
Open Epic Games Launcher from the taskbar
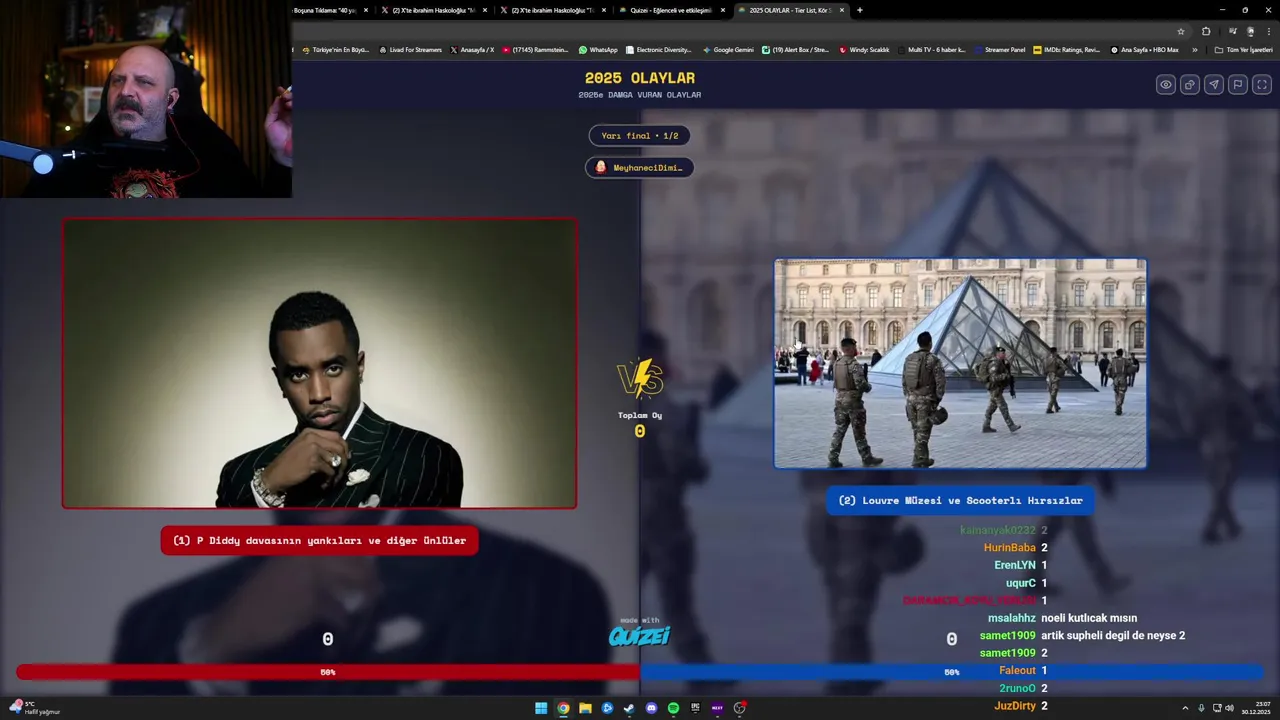(695, 708)
